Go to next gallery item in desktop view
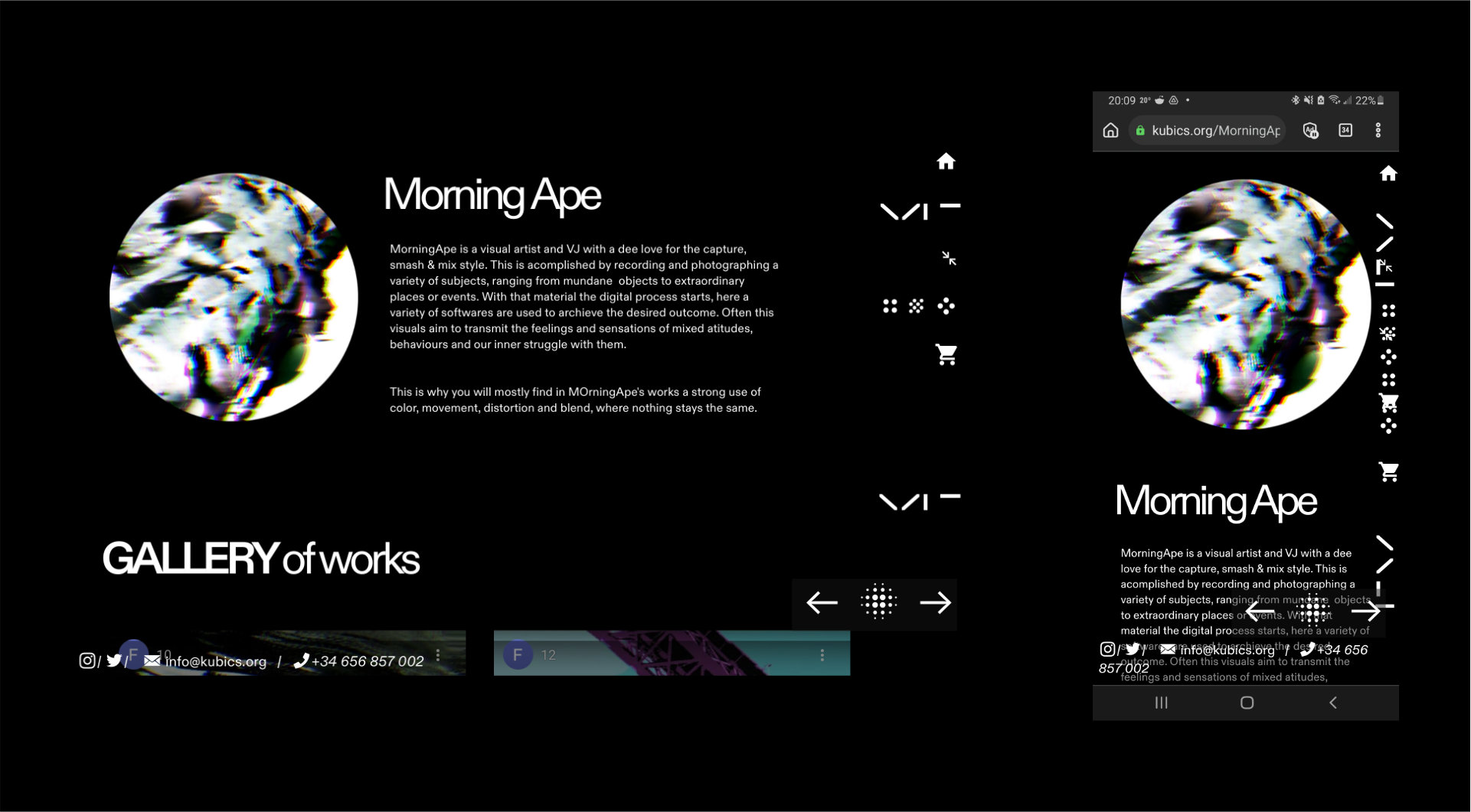This screenshot has width=1471, height=812. [x=935, y=603]
